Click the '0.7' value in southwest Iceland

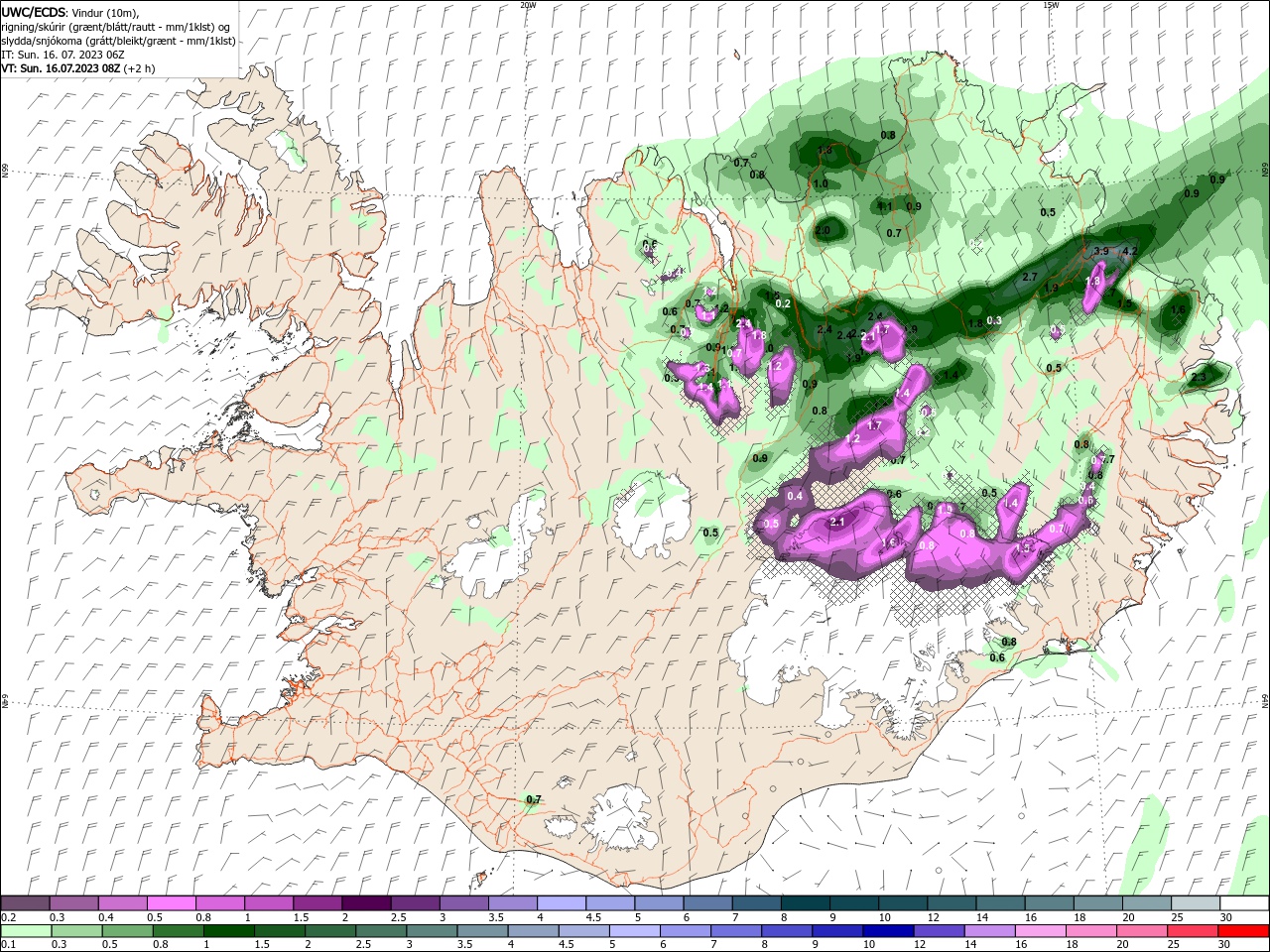[x=534, y=800]
